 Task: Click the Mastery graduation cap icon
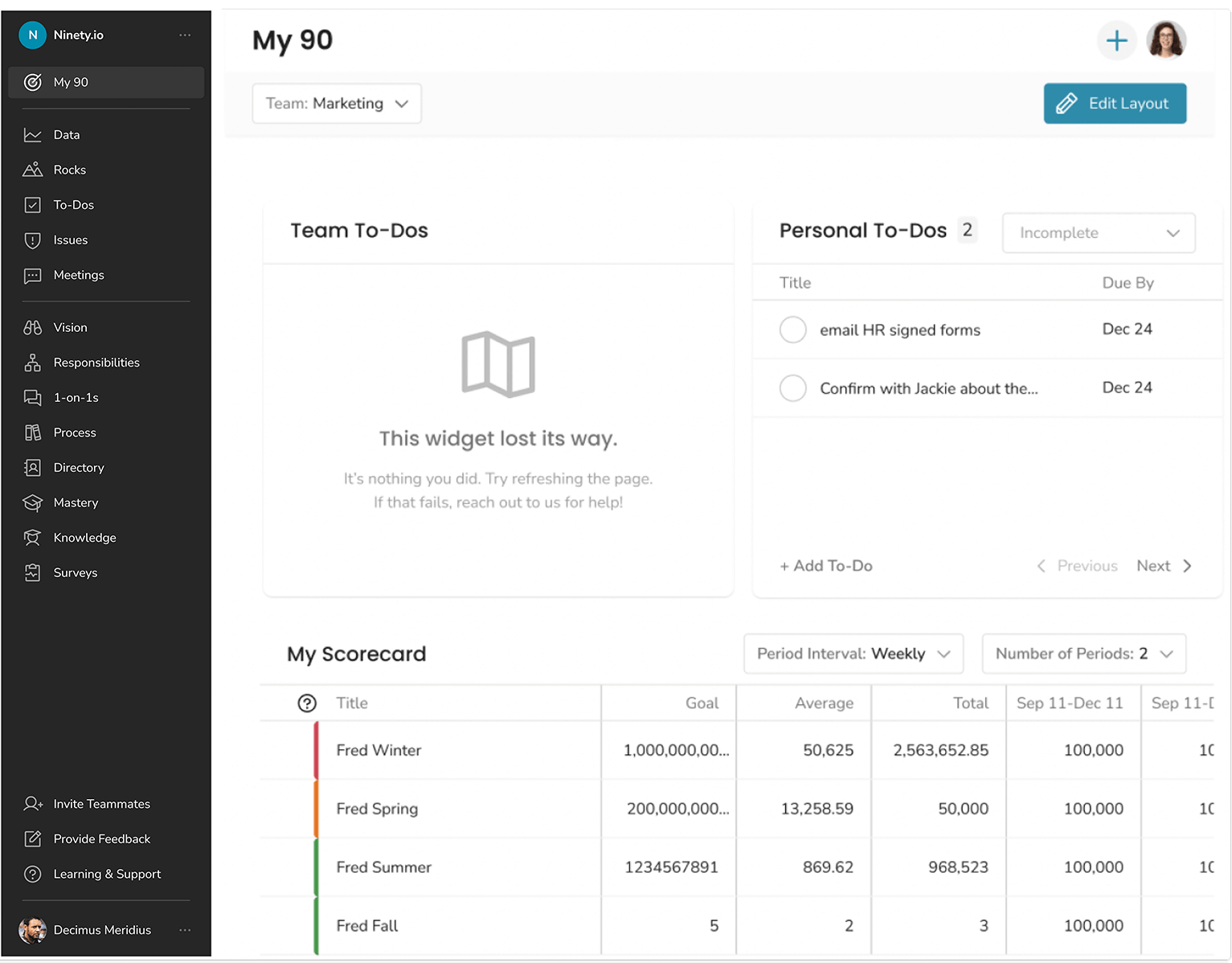pyautogui.click(x=33, y=502)
